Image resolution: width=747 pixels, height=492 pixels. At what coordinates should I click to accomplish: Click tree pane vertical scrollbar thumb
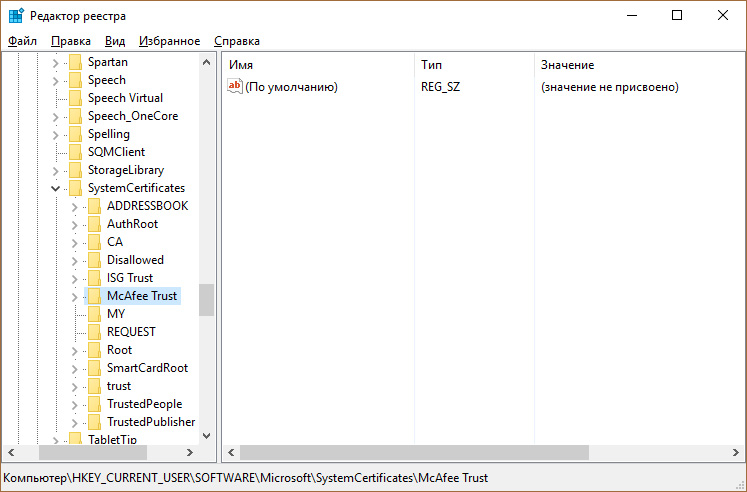click(206, 300)
